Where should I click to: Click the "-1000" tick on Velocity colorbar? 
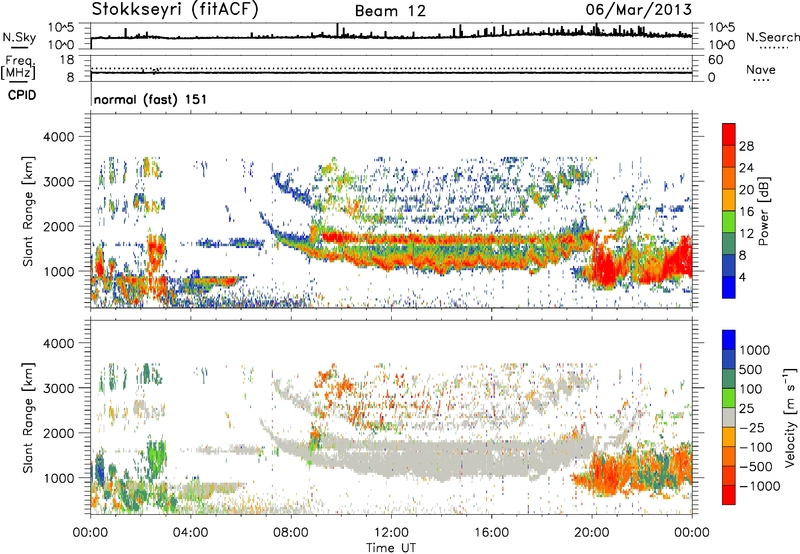click(x=760, y=486)
